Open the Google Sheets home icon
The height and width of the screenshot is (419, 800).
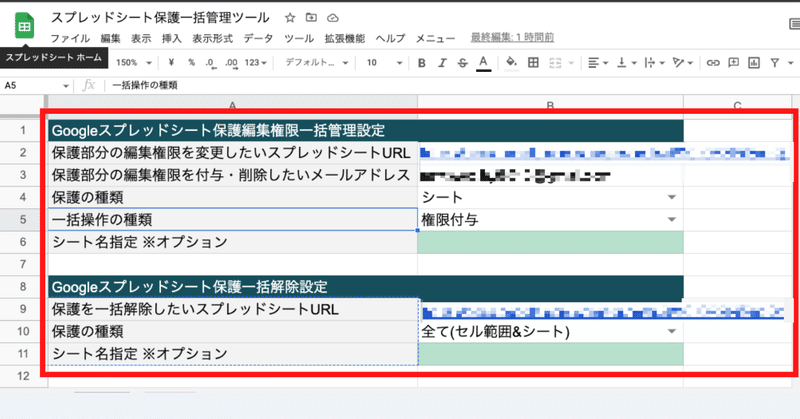(x=24, y=27)
